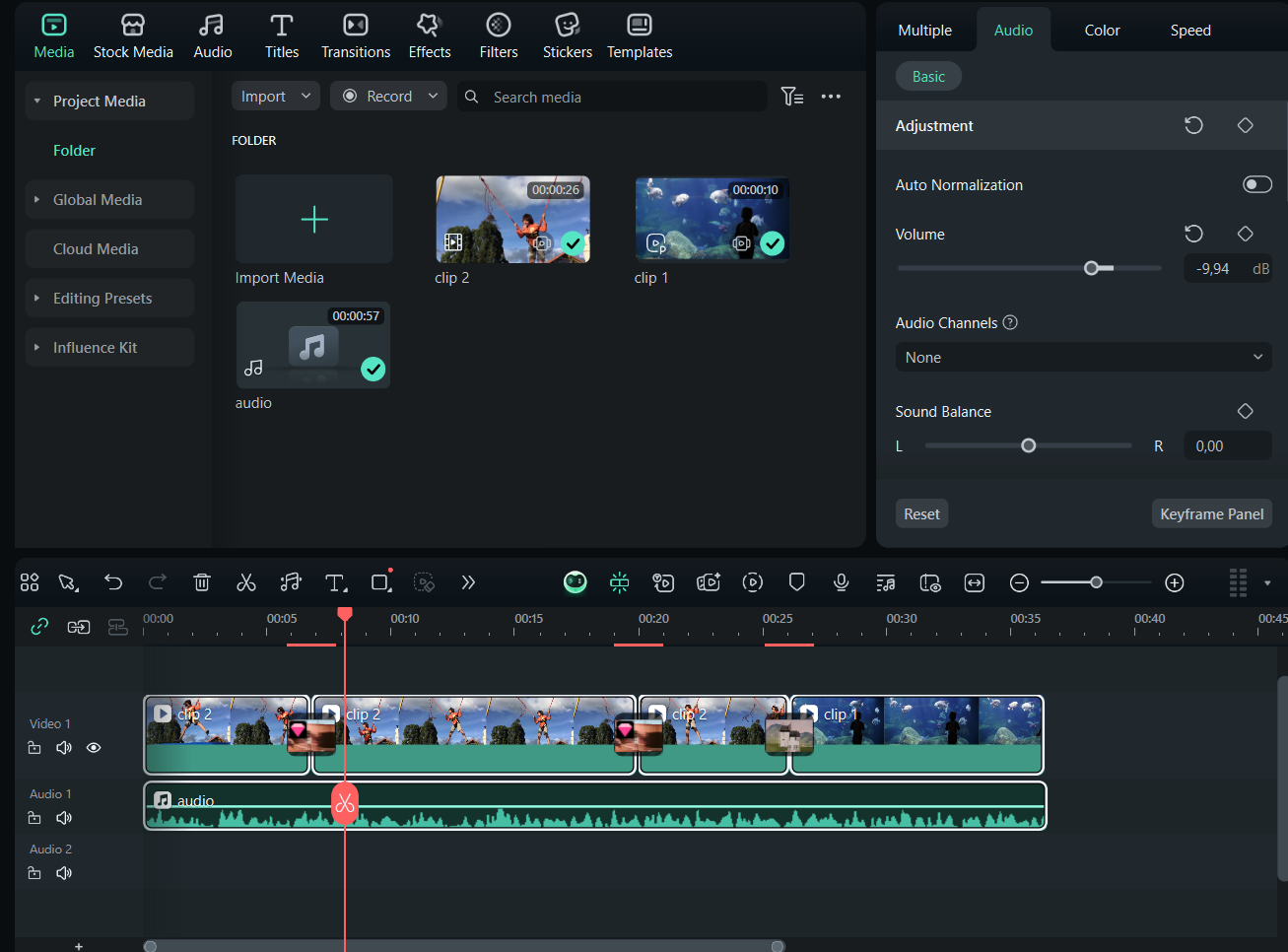Switch to the Color tab in the properties panel
Screen dimensions: 1288x952
click(1101, 30)
